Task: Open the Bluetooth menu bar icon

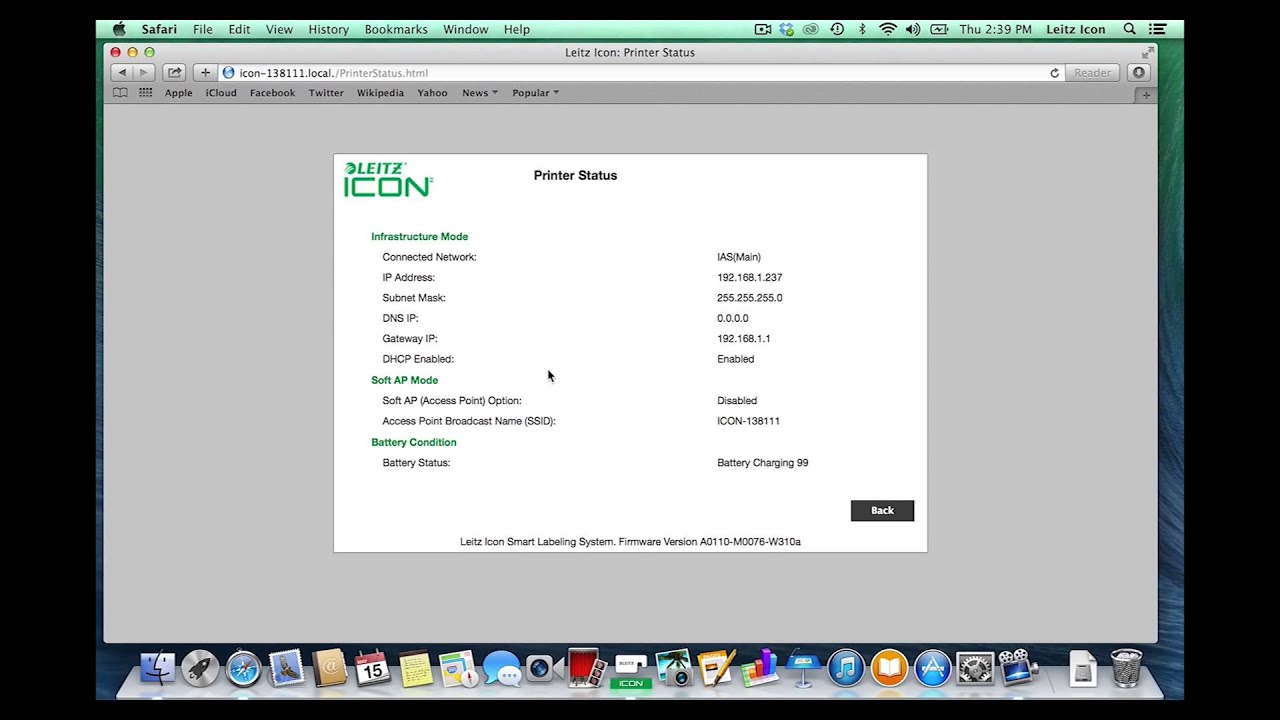Action: point(862,29)
